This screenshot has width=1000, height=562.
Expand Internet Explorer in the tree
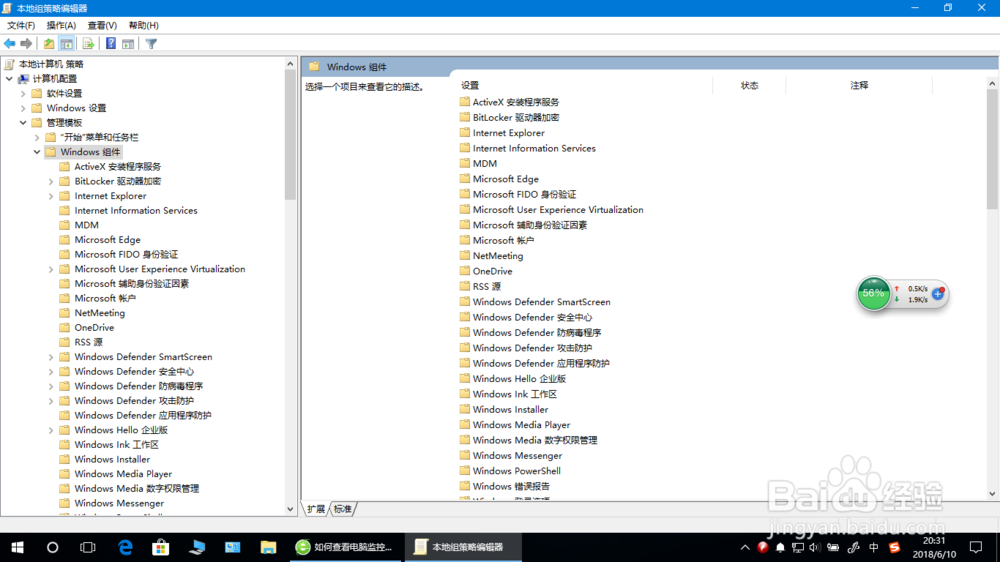tap(51, 196)
